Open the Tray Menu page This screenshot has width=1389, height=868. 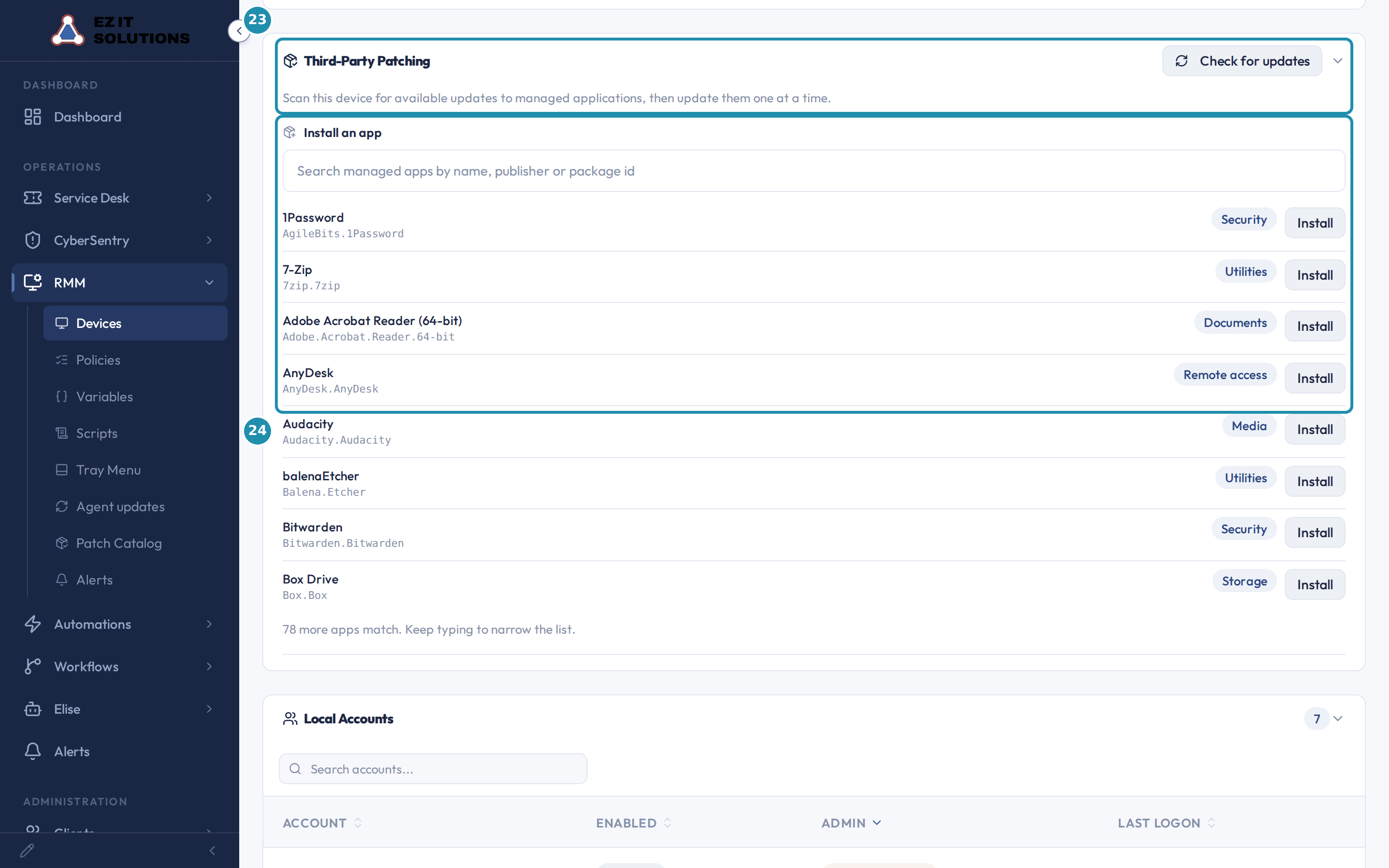click(136, 470)
